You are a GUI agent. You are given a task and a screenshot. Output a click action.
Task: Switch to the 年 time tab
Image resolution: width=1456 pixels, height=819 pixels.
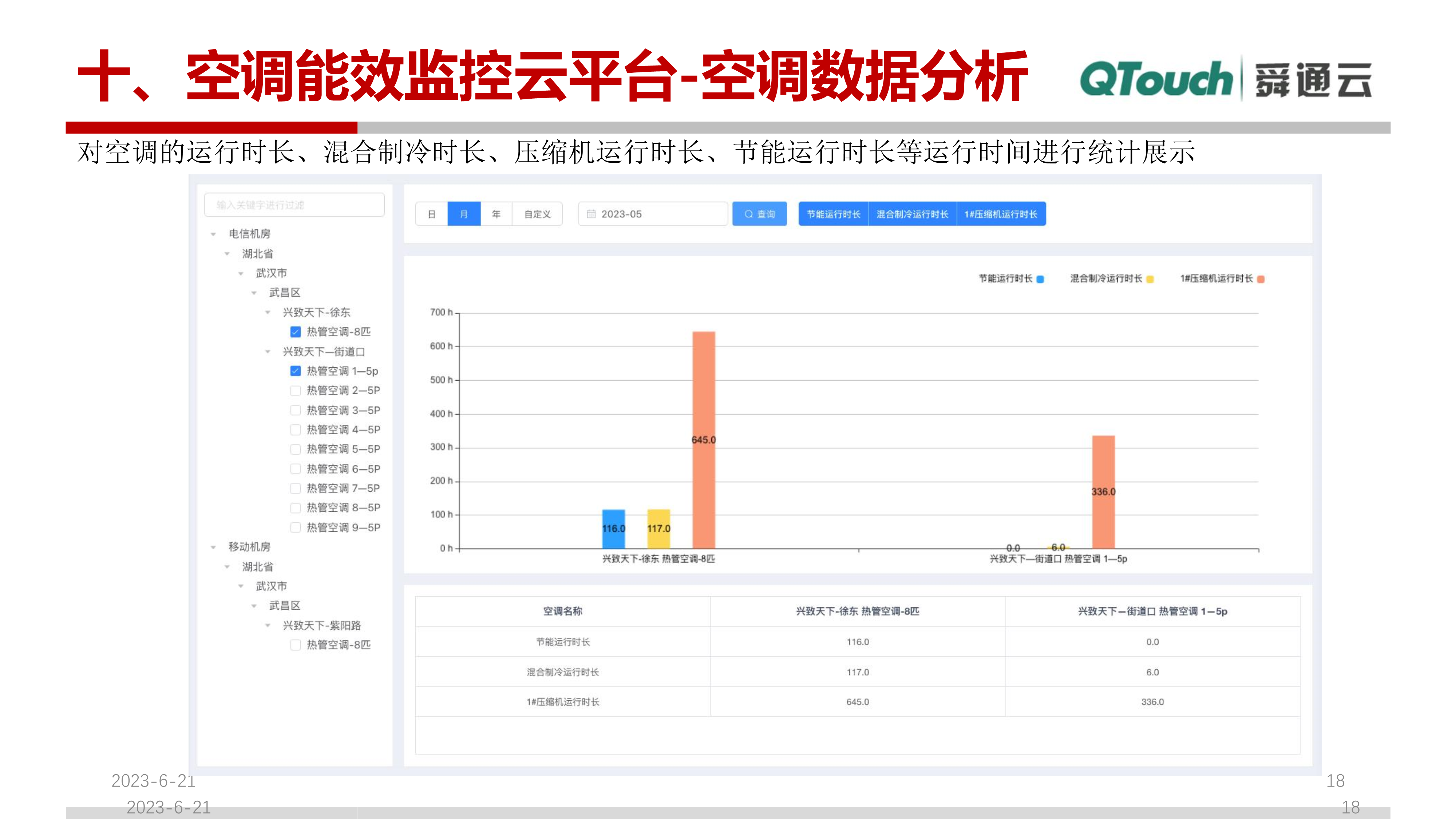coord(496,214)
